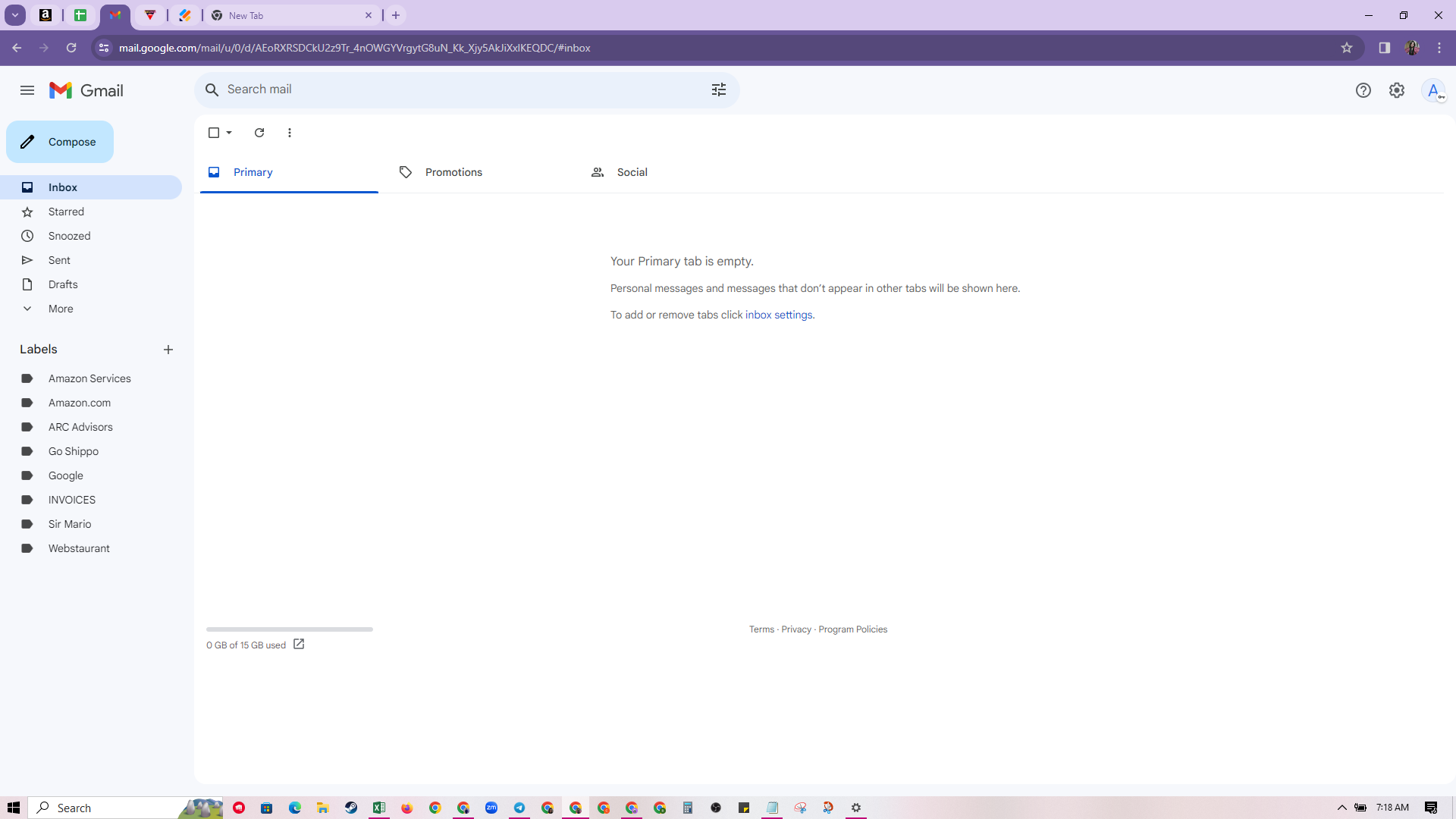Click the Windows taskbar Search box
1456x819 pixels.
point(126,808)
